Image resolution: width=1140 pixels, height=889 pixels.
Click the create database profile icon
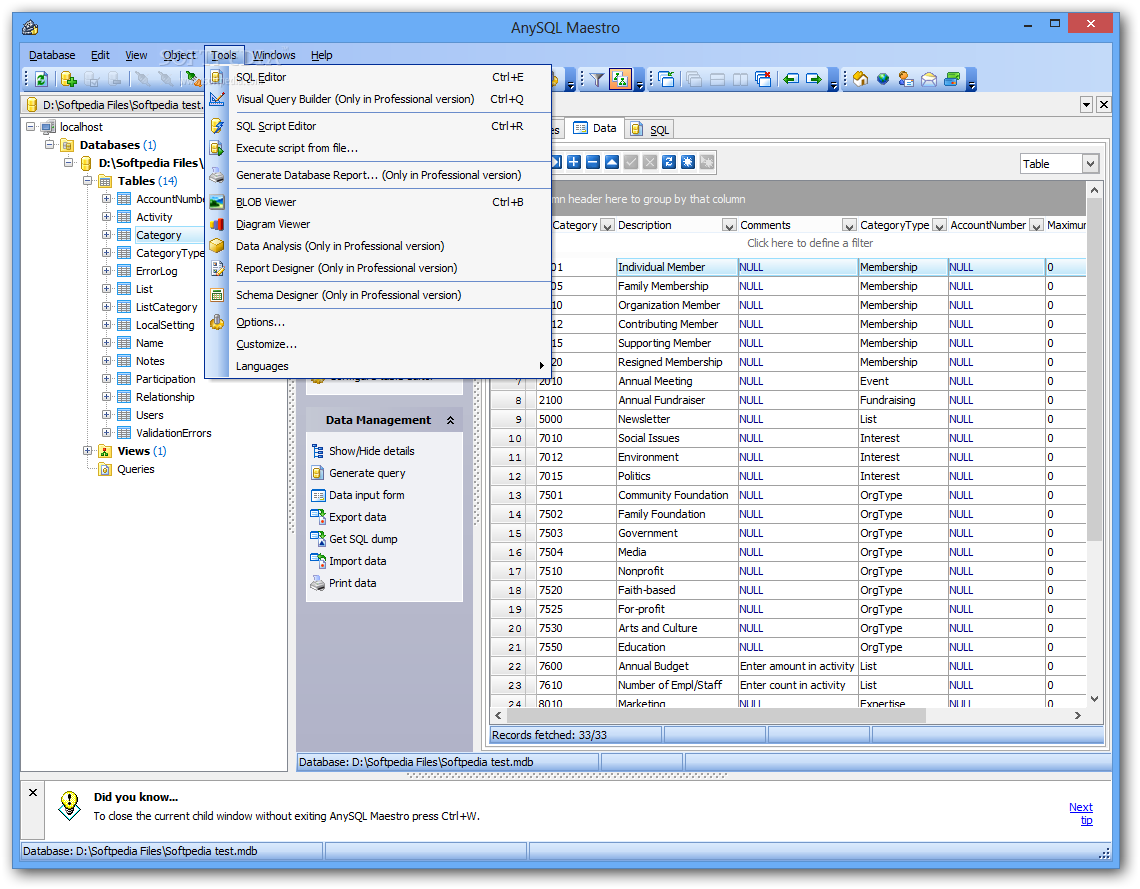click(x=68, y=79)
